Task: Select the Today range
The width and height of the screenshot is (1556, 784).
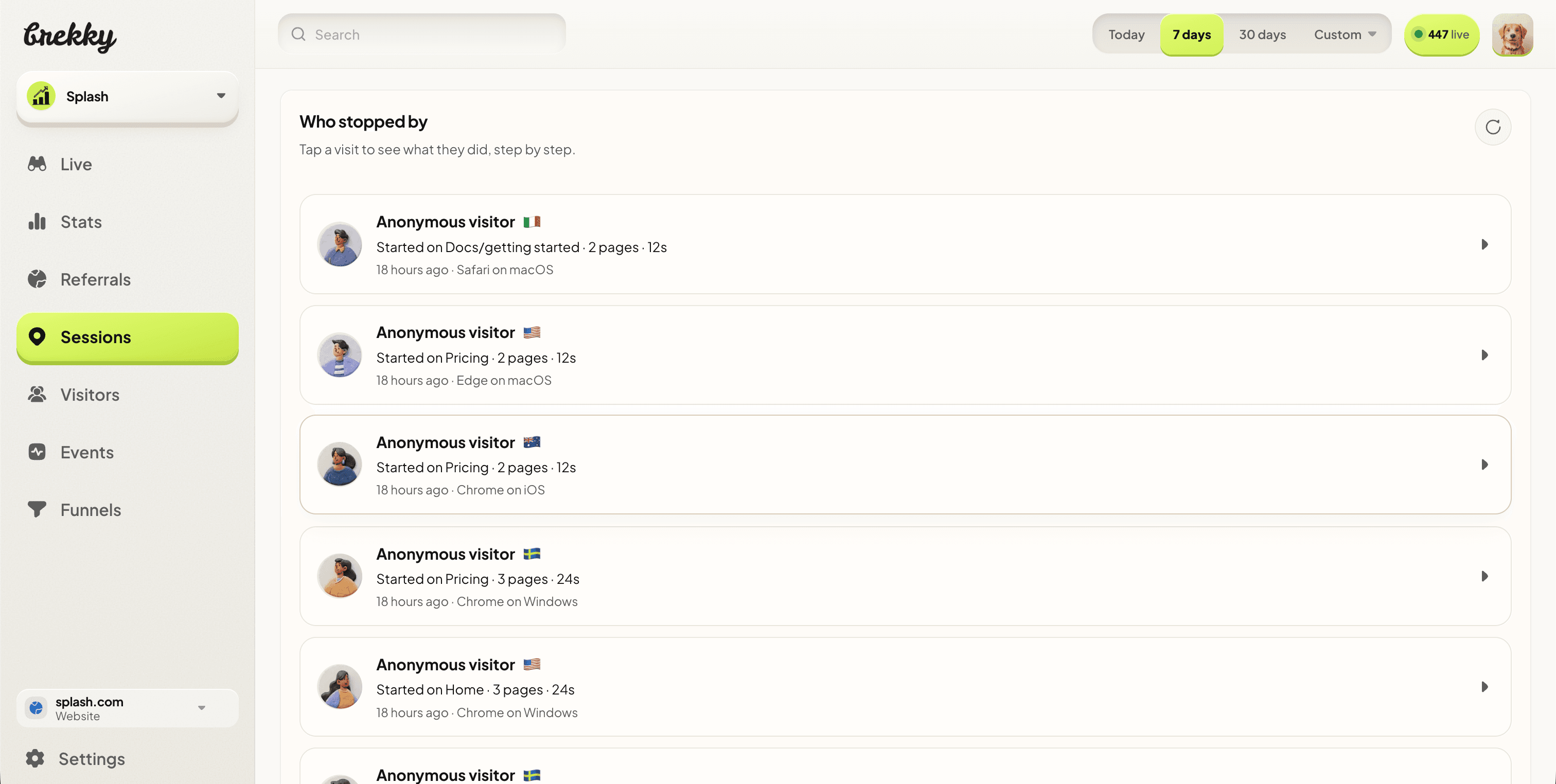Action: (1126, 34)
